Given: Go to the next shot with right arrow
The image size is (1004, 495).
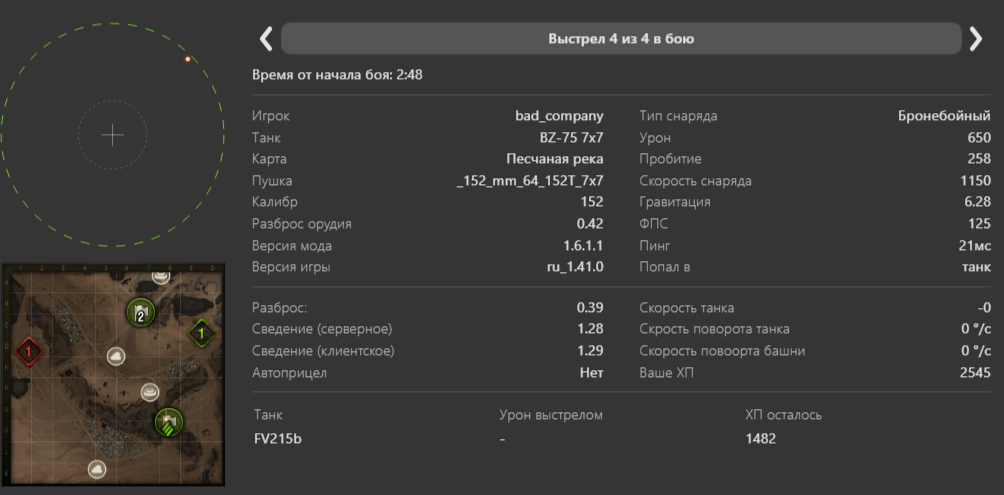Looking at the screenshot, I should [975, 39].
